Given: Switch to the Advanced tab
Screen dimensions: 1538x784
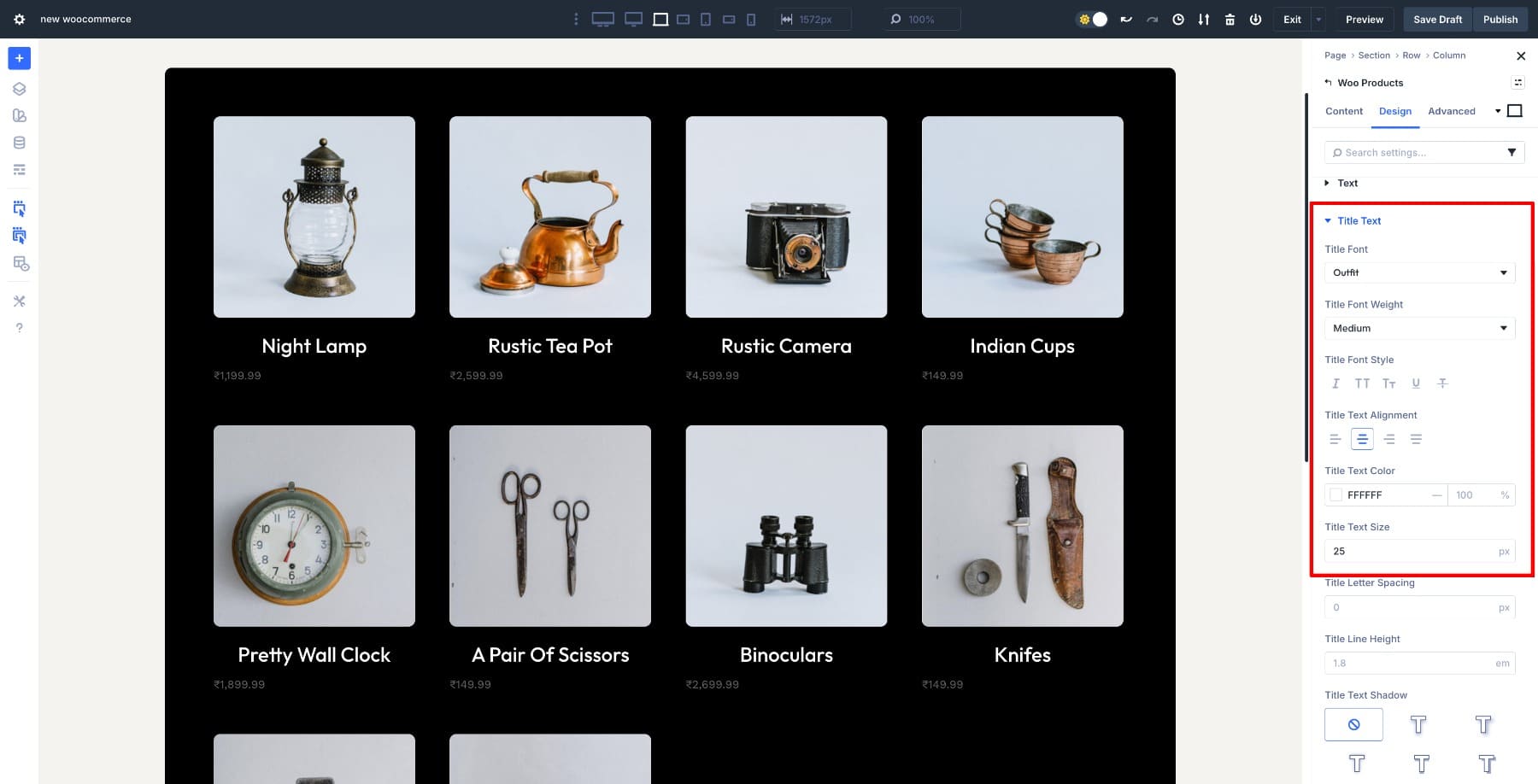Looking at the screenshot, I should 1451,111.
